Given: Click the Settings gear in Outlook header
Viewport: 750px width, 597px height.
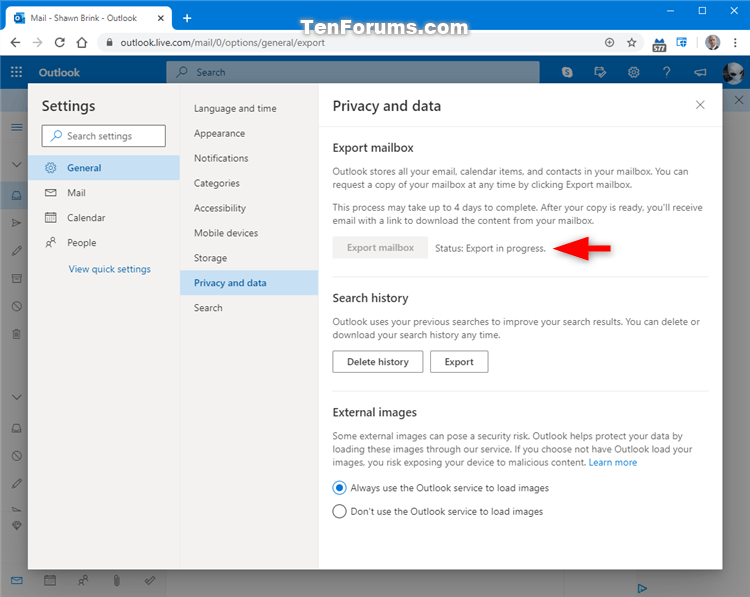Looking at the screenshot, I should pos(633,72).
